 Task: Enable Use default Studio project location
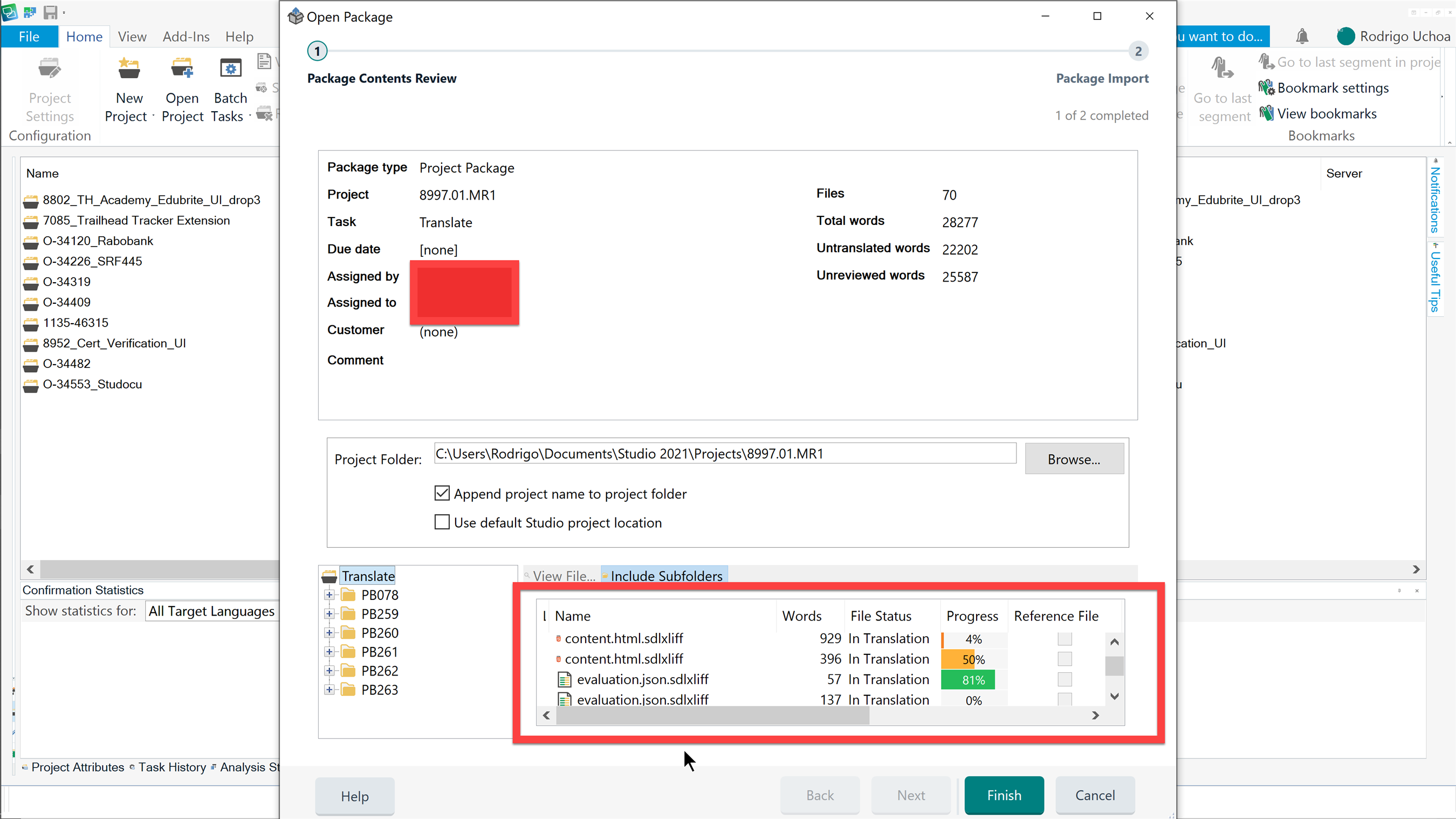[442, 522]
